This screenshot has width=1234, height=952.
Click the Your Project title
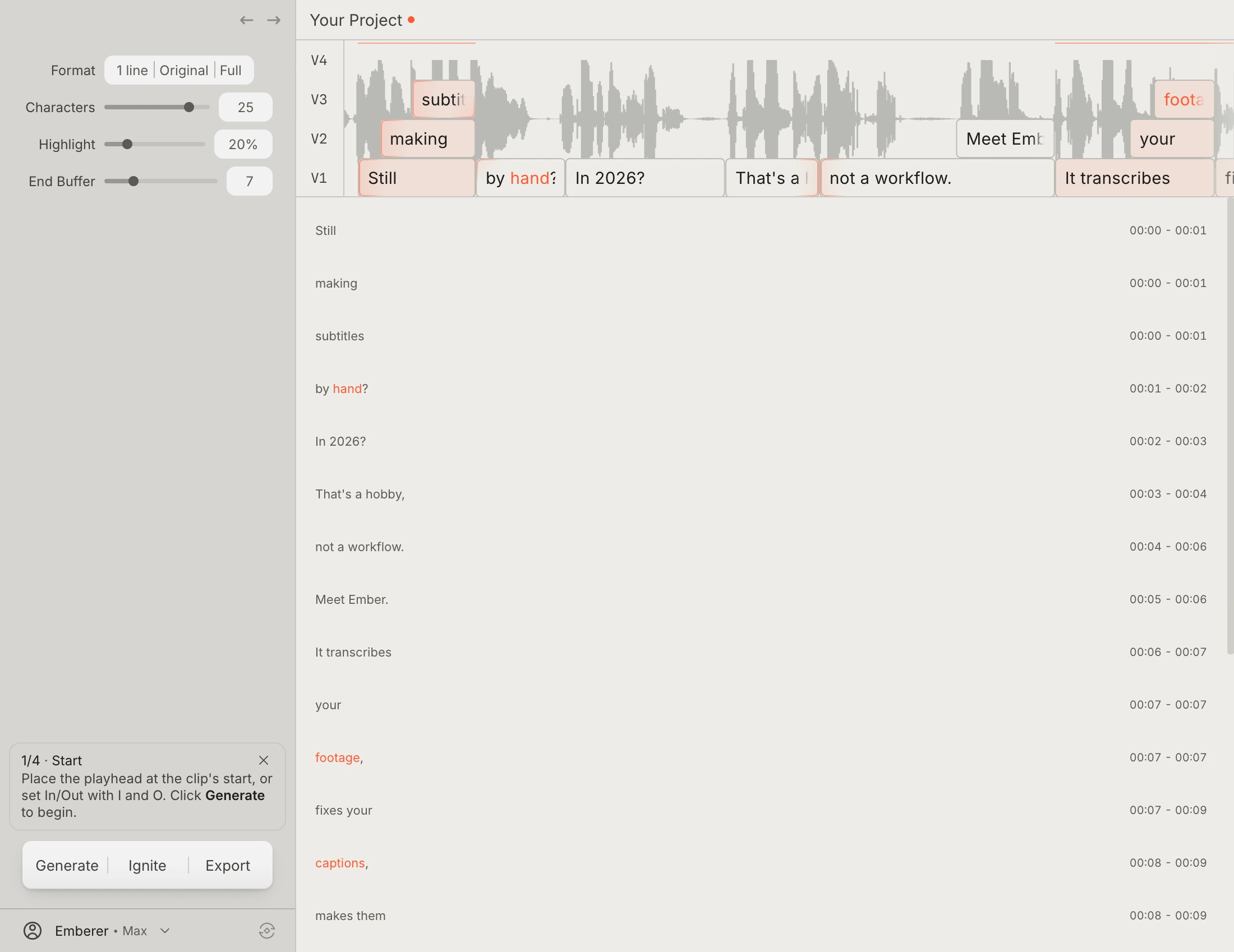pyautogui.click(x=356, y=20)
